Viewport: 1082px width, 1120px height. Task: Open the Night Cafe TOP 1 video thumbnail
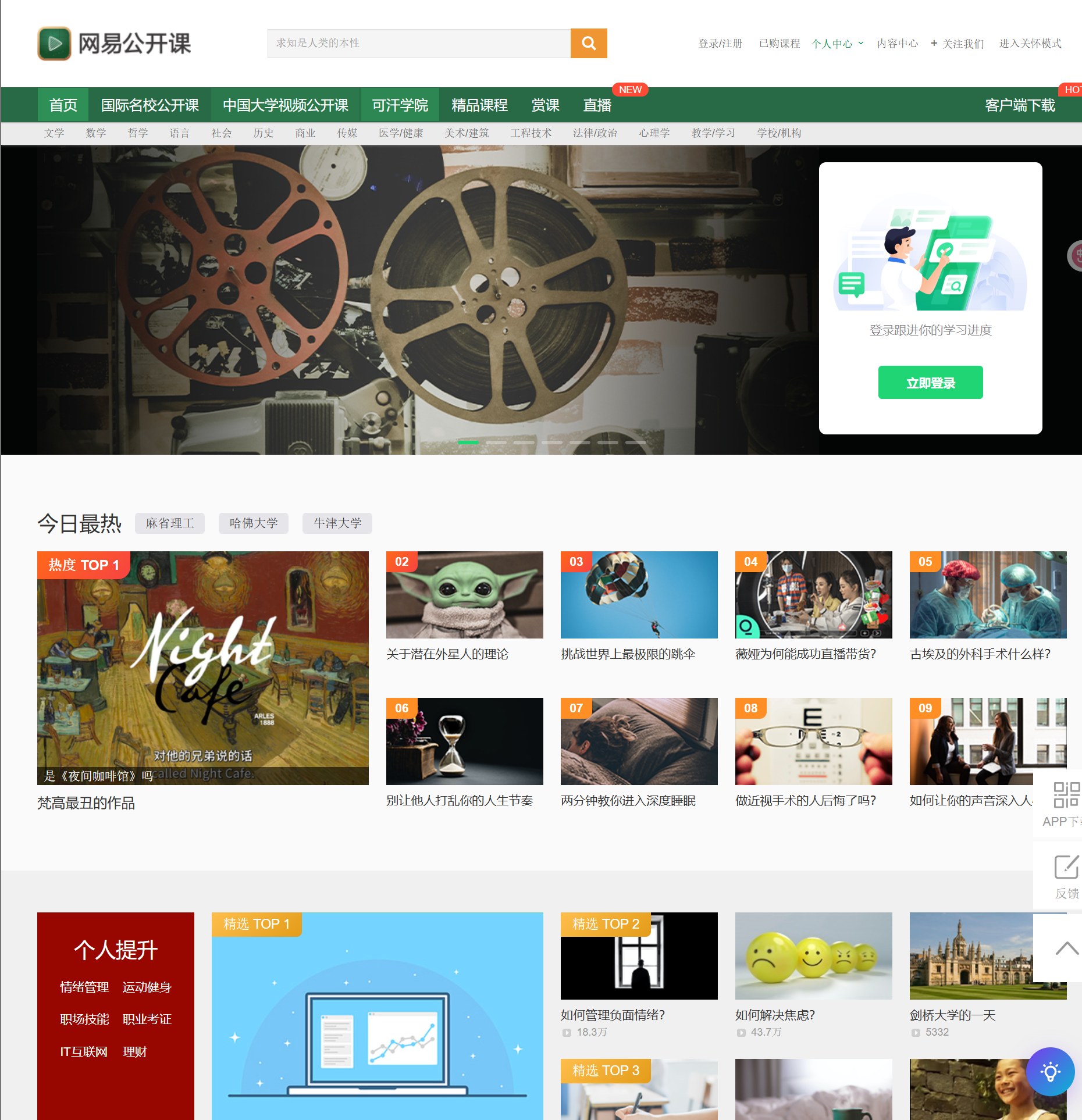[203, 668]
